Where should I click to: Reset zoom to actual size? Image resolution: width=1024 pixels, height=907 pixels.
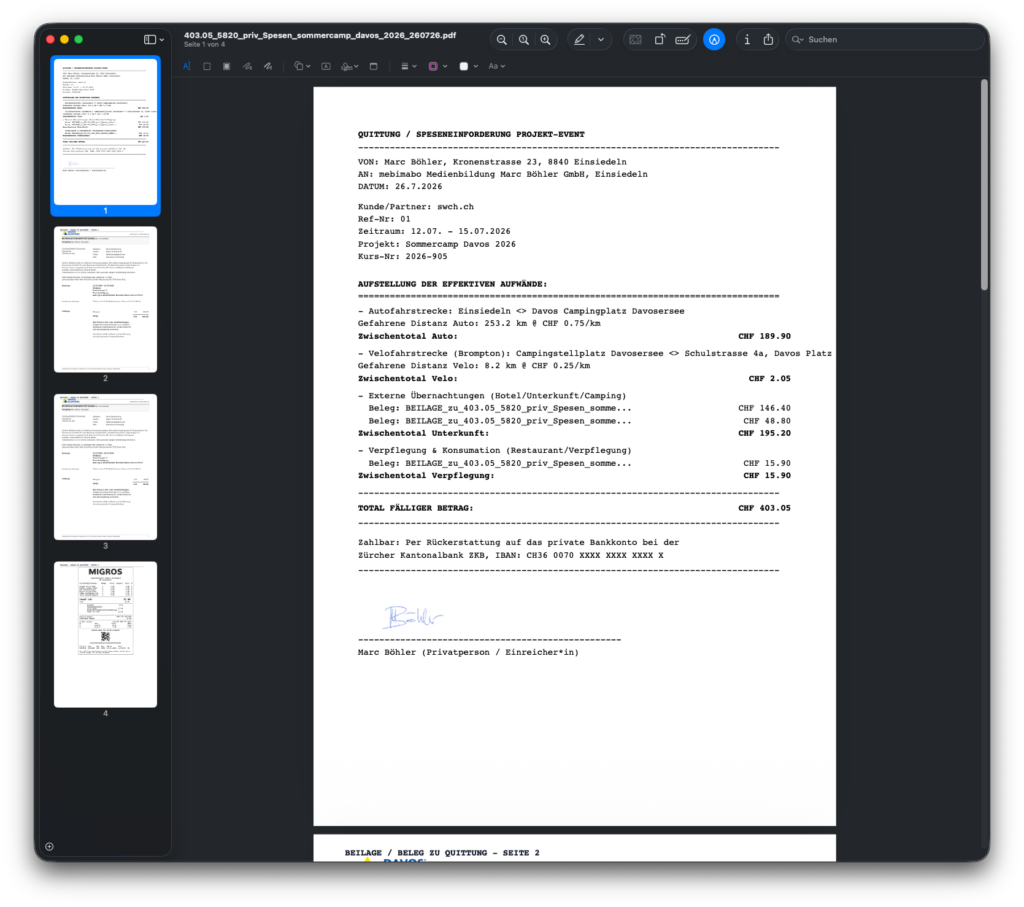(x=524, y=40)
